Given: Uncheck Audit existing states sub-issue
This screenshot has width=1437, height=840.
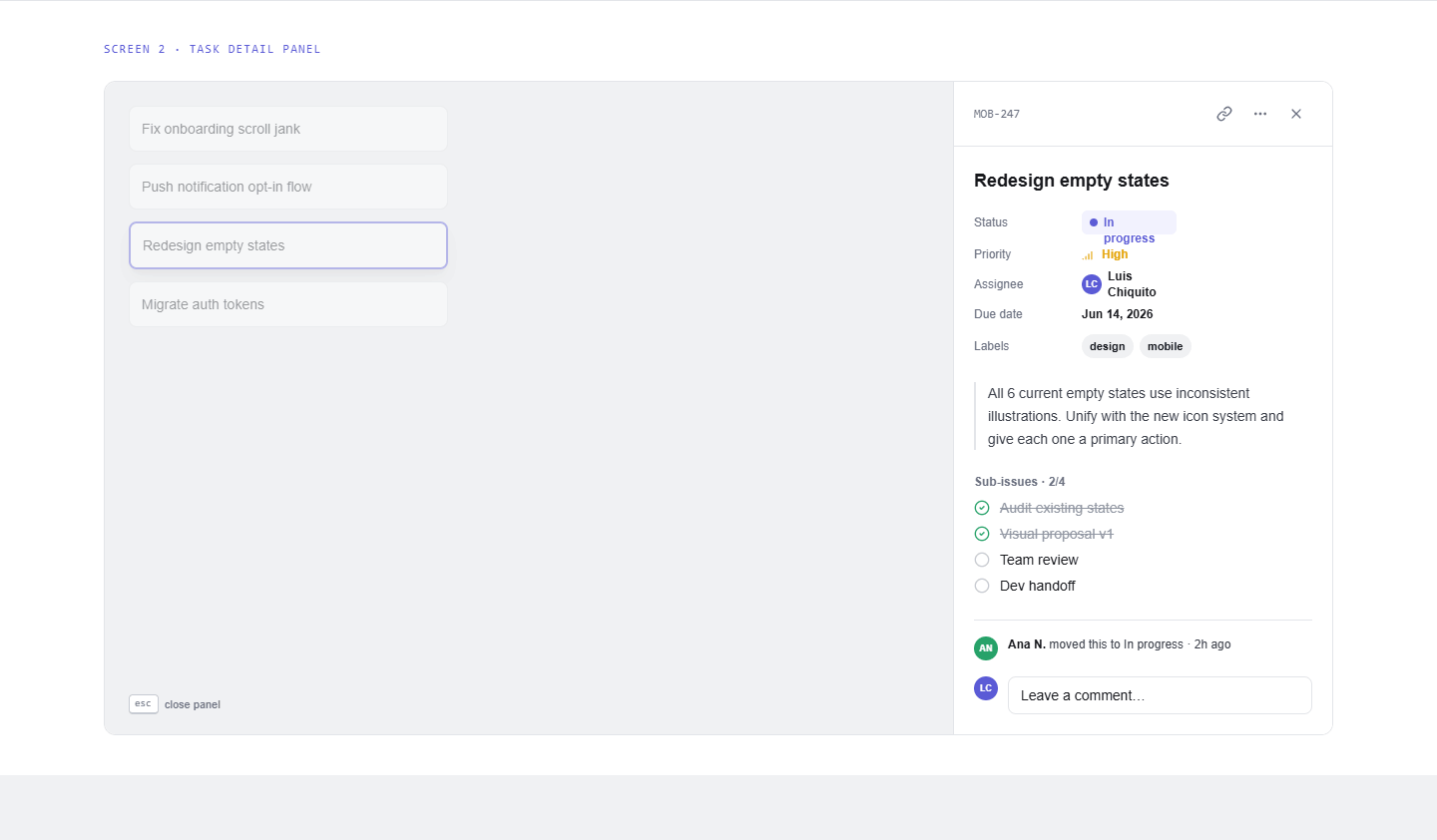Looking at the screenshot, I should [x=982, y=508].
